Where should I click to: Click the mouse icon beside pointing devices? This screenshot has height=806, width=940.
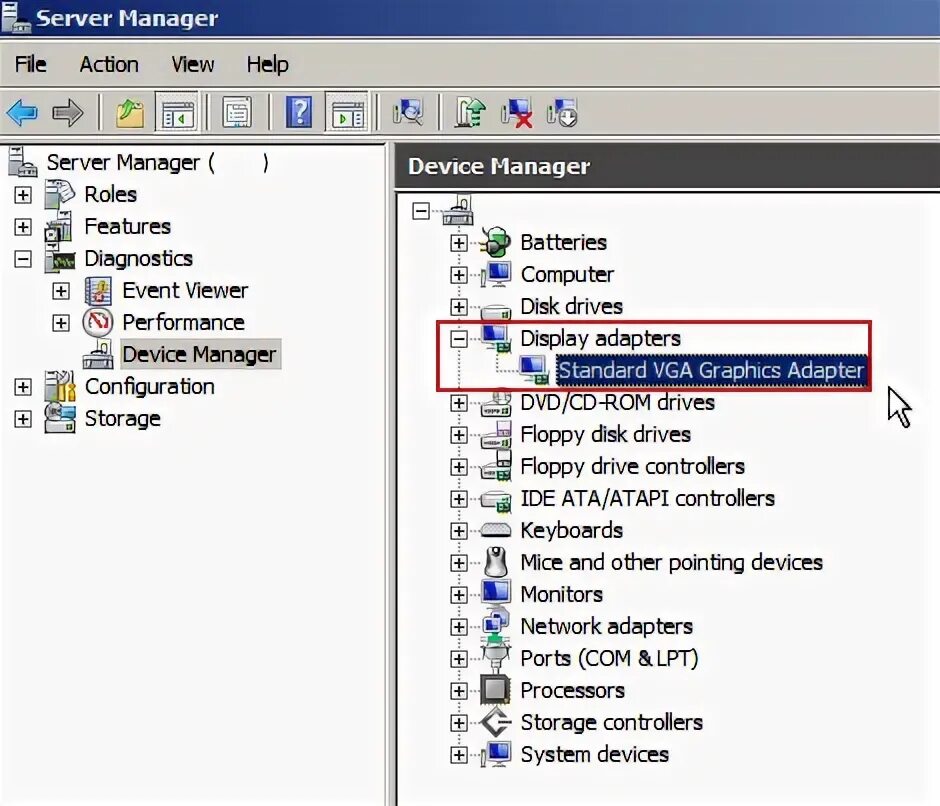point(496,563)
